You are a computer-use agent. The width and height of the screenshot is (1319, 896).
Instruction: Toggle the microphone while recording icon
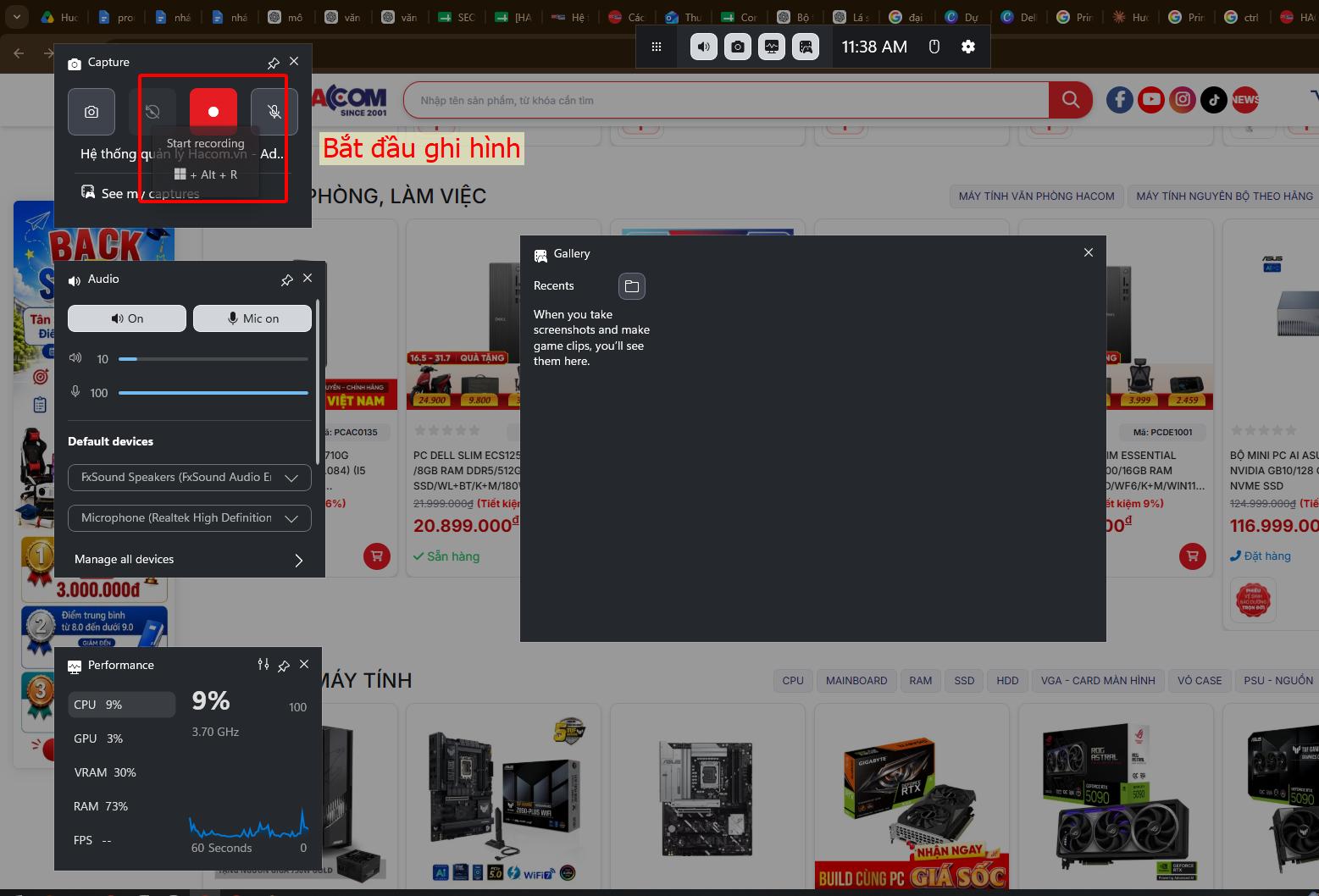click(274, 112)
